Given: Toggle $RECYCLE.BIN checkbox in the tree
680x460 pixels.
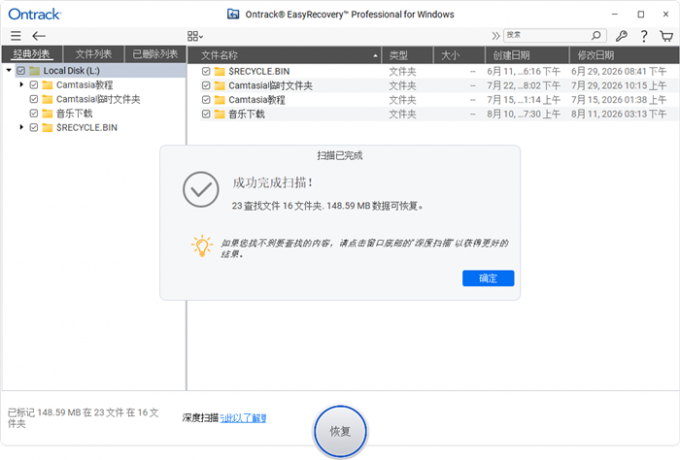Looking at the screenshot, I should click(34, 127).
